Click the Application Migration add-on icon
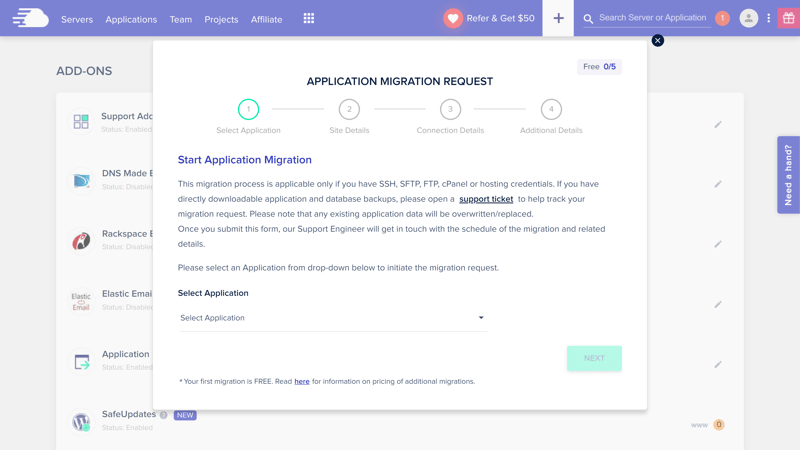The height and width of the screenshot is (450, 800). pyautogui.click(x=81, y=362)
